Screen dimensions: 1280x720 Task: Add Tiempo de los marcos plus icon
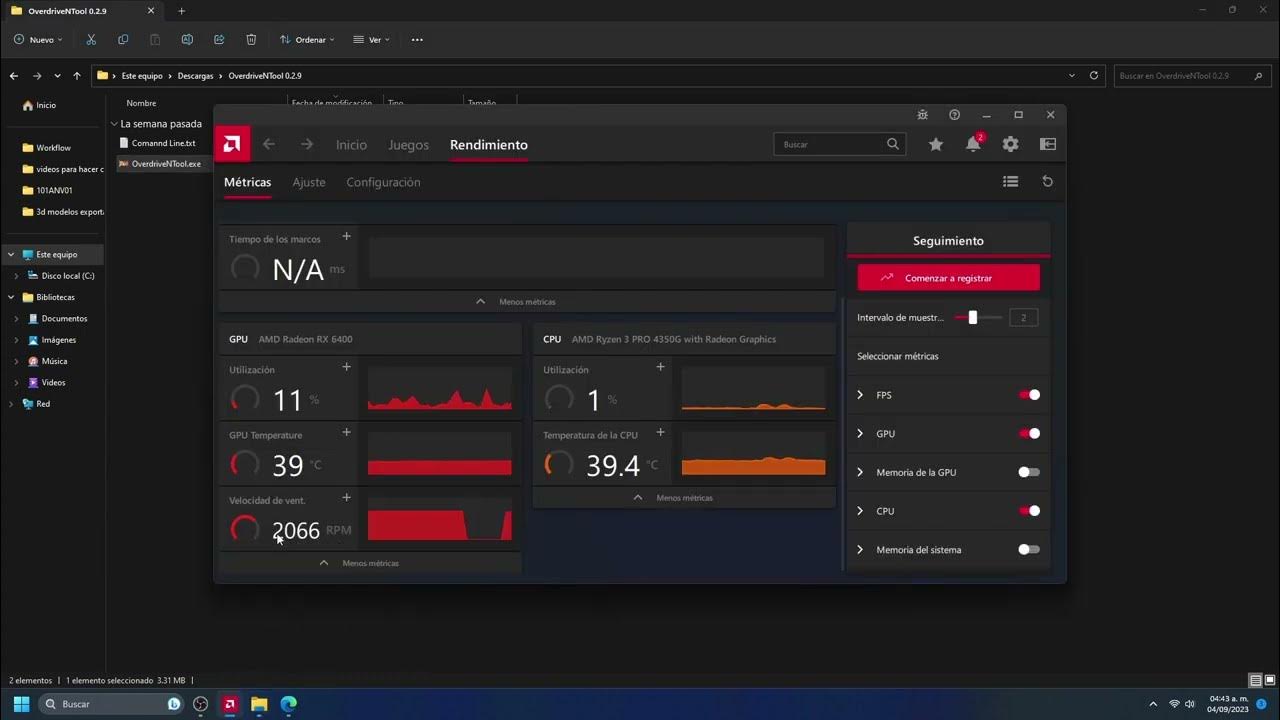pos(346,236)
